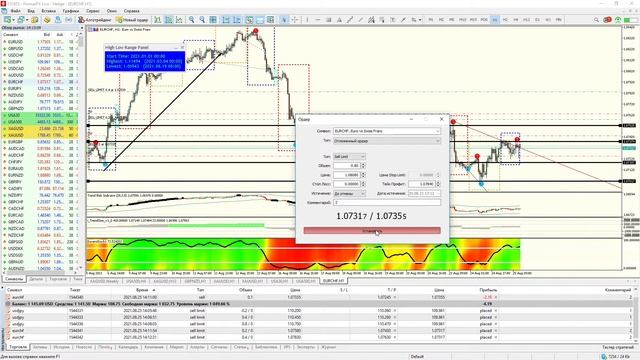Screen dimensions: 640x360
Task: Select GBPUSD row in Market Watch
Action: pos(40,49)
